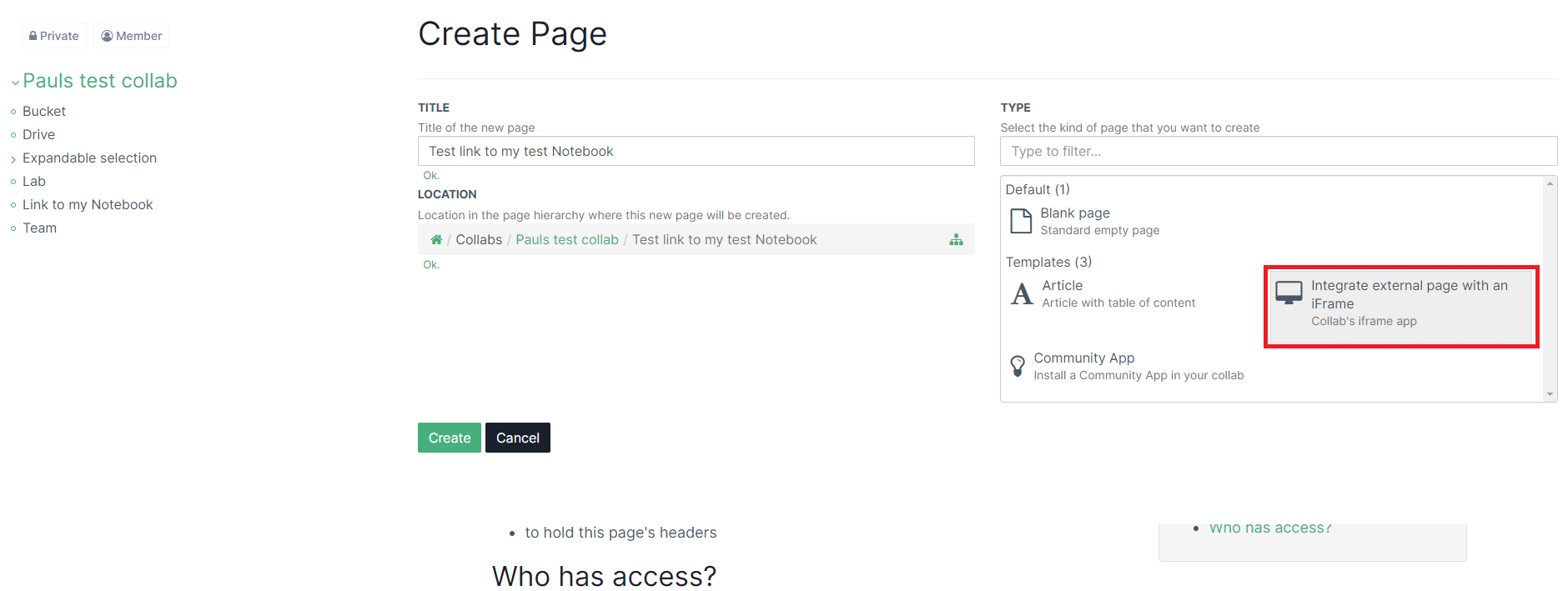Open Drive in the sidebar
Viewport: 1568px width, 591px height.
pos(38,135)
